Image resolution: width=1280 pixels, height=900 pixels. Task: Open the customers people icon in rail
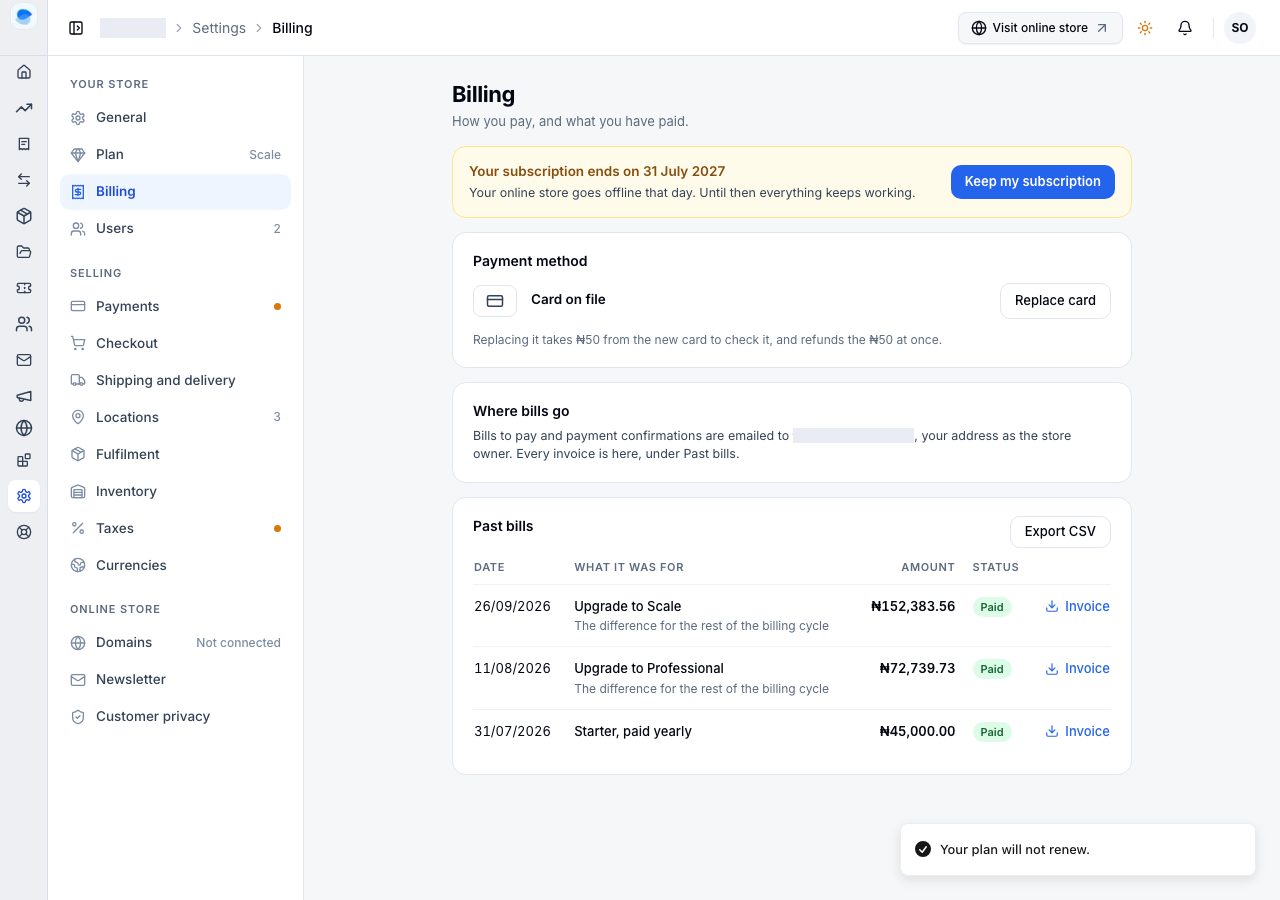tap(24, 324)
